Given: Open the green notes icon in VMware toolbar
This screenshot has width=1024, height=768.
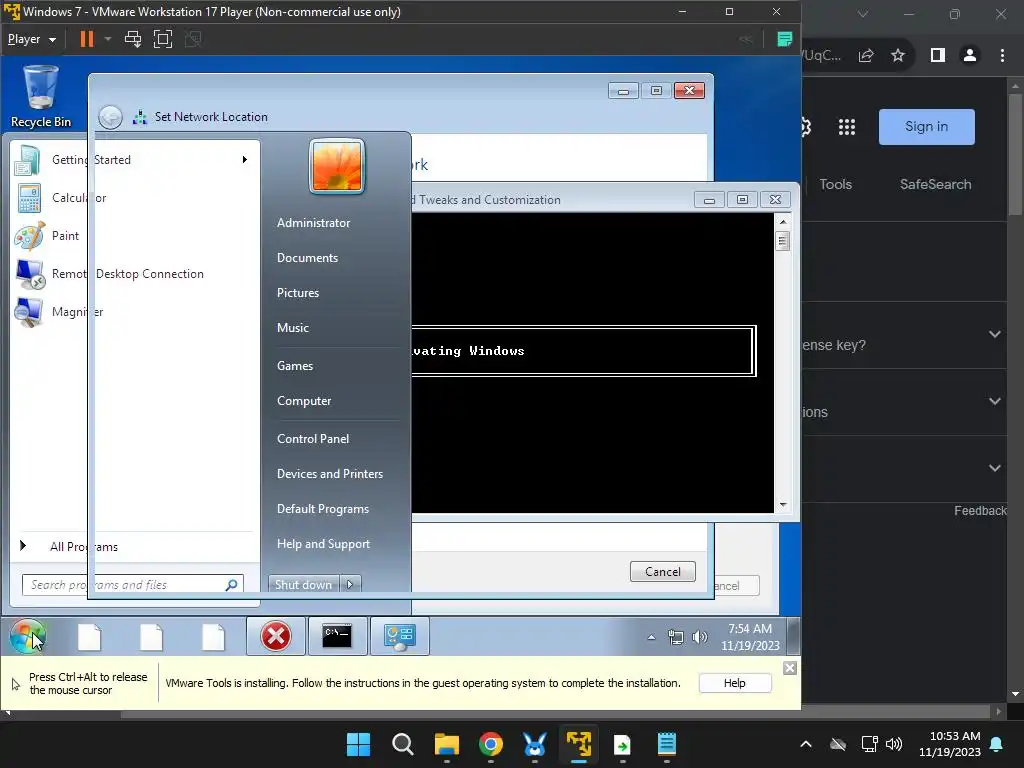Looking at the screenshot, I should pos(784,39).
